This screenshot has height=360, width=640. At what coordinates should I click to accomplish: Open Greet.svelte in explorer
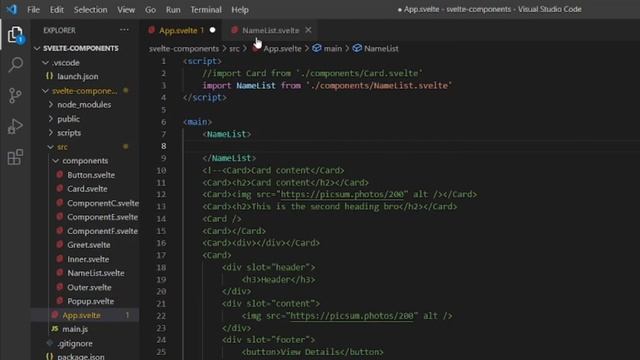click(x=89, y=245)
